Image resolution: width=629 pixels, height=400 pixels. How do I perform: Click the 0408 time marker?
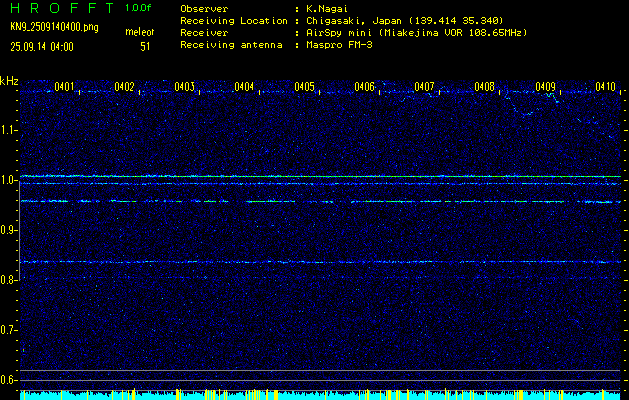coord(485,86)
